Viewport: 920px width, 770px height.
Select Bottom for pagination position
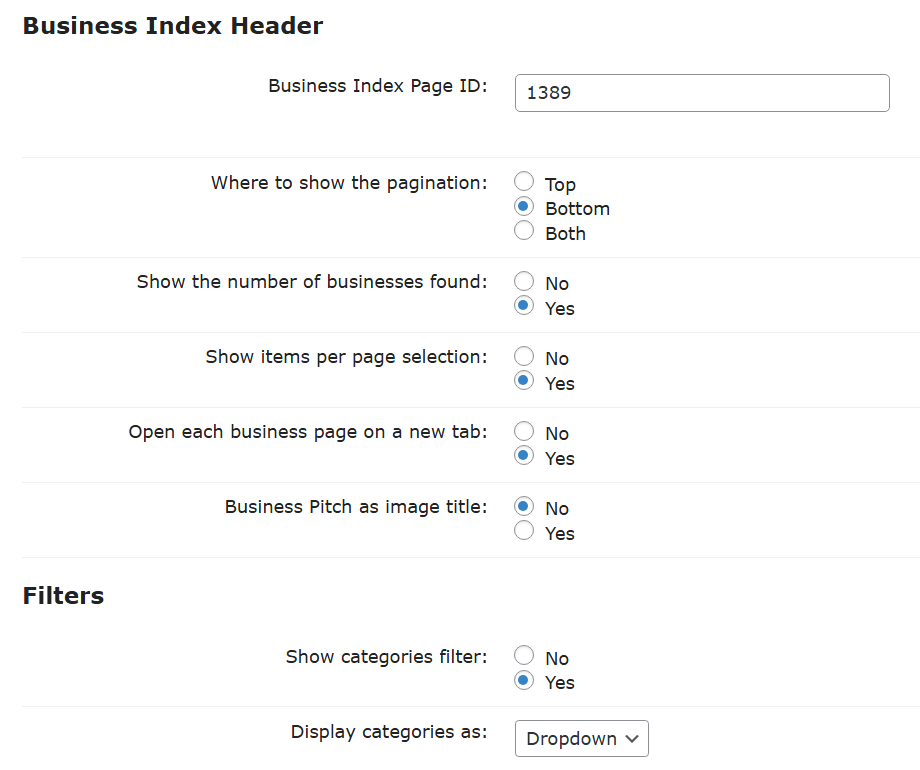point(524,206)
